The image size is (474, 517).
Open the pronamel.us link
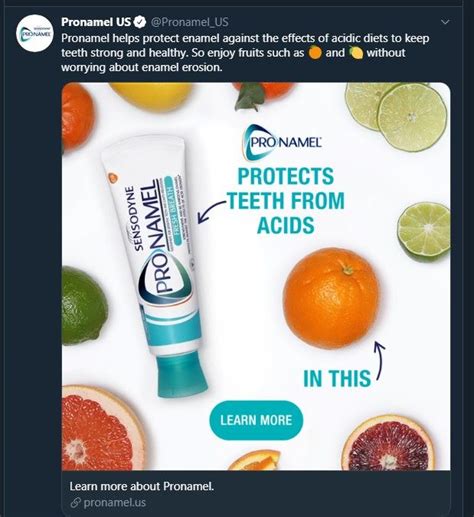pos(115,502)
